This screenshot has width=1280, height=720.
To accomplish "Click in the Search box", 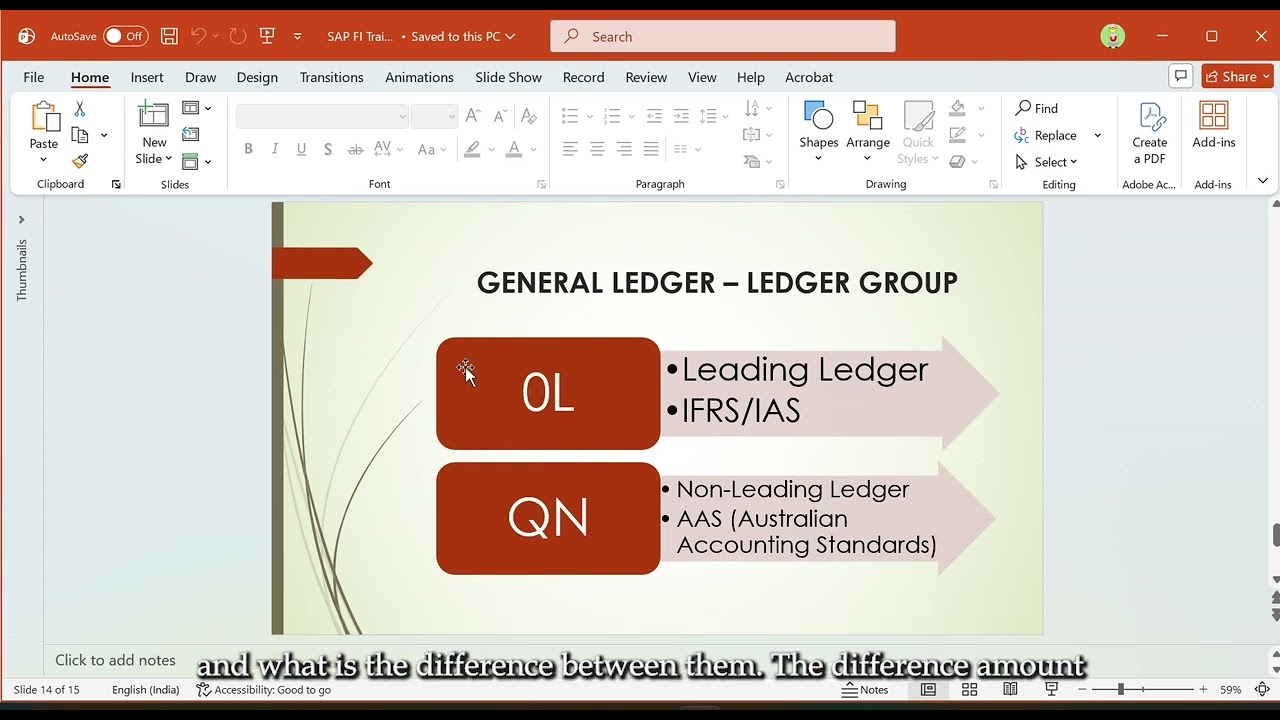I will point(723,36).
